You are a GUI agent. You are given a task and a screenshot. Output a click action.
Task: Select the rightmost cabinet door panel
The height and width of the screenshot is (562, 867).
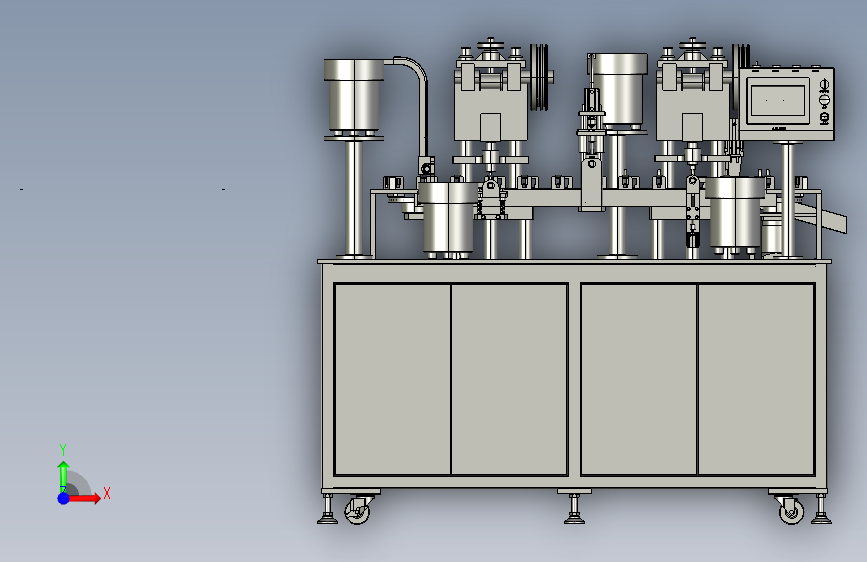(x=756, y=379)
